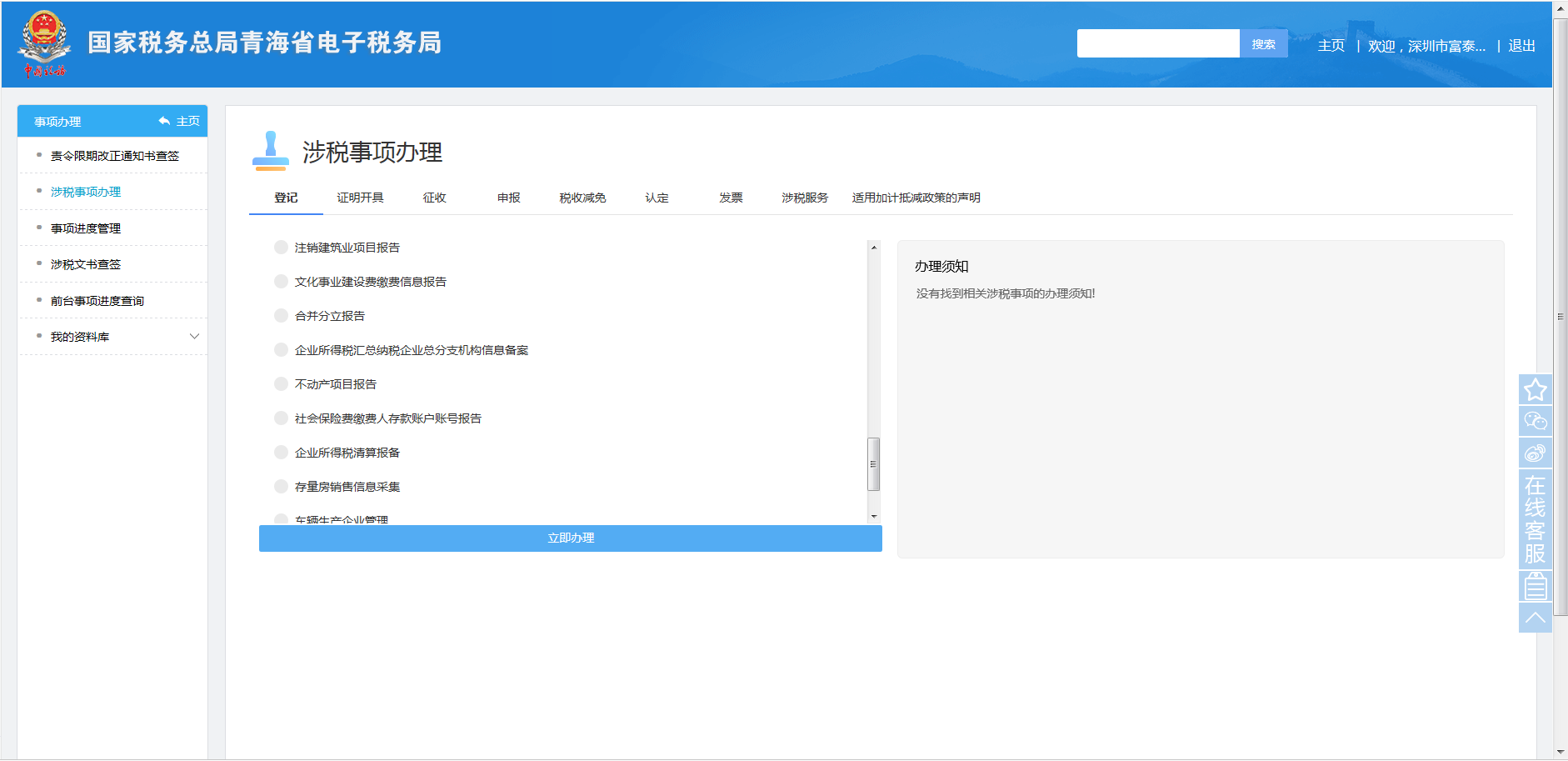Viewport: 1568px width, 761px height.
Task: Click the header search input field
Action: pos(1158,44)
